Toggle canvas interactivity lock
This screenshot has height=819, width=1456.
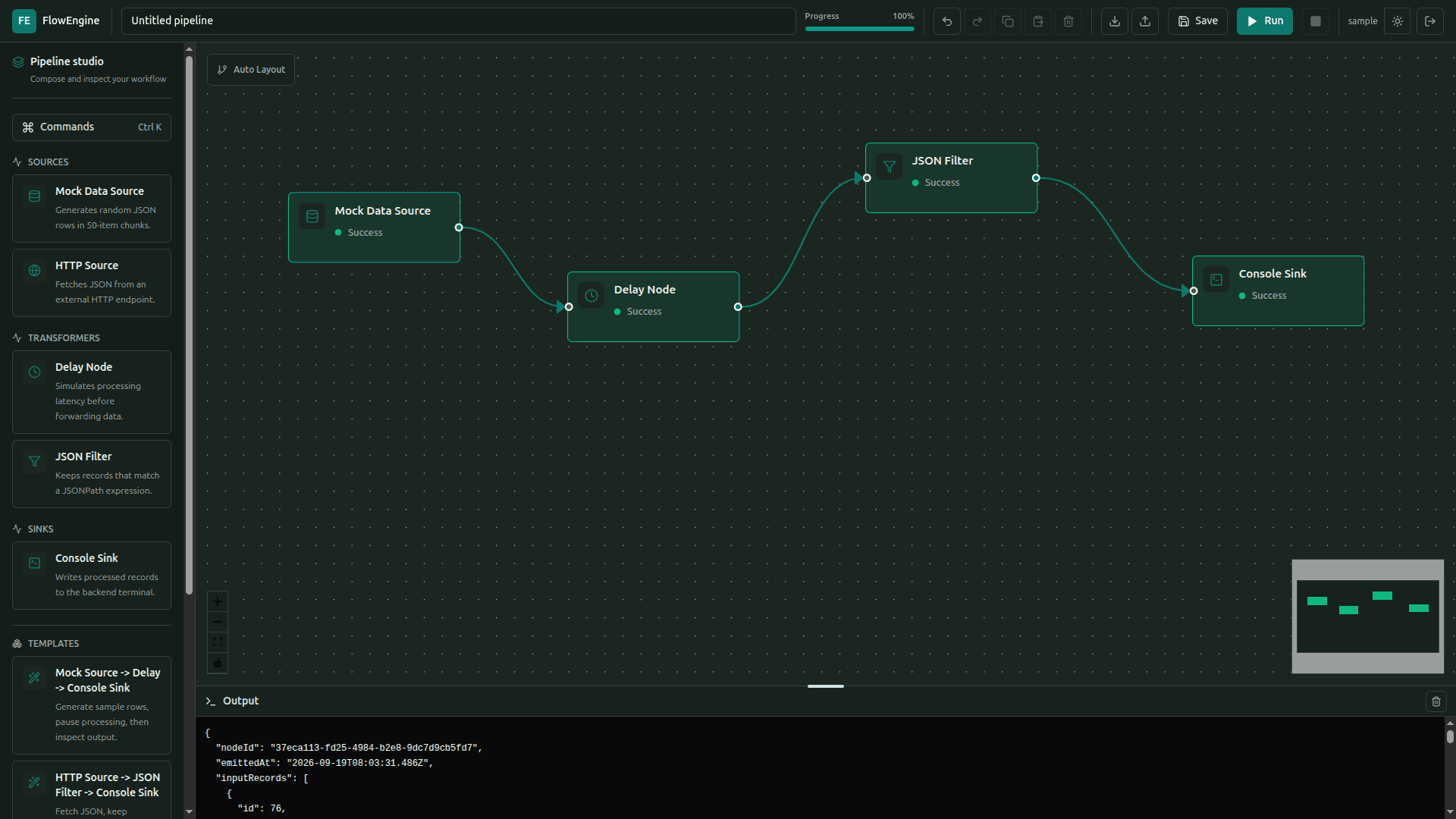pos(218,663)
